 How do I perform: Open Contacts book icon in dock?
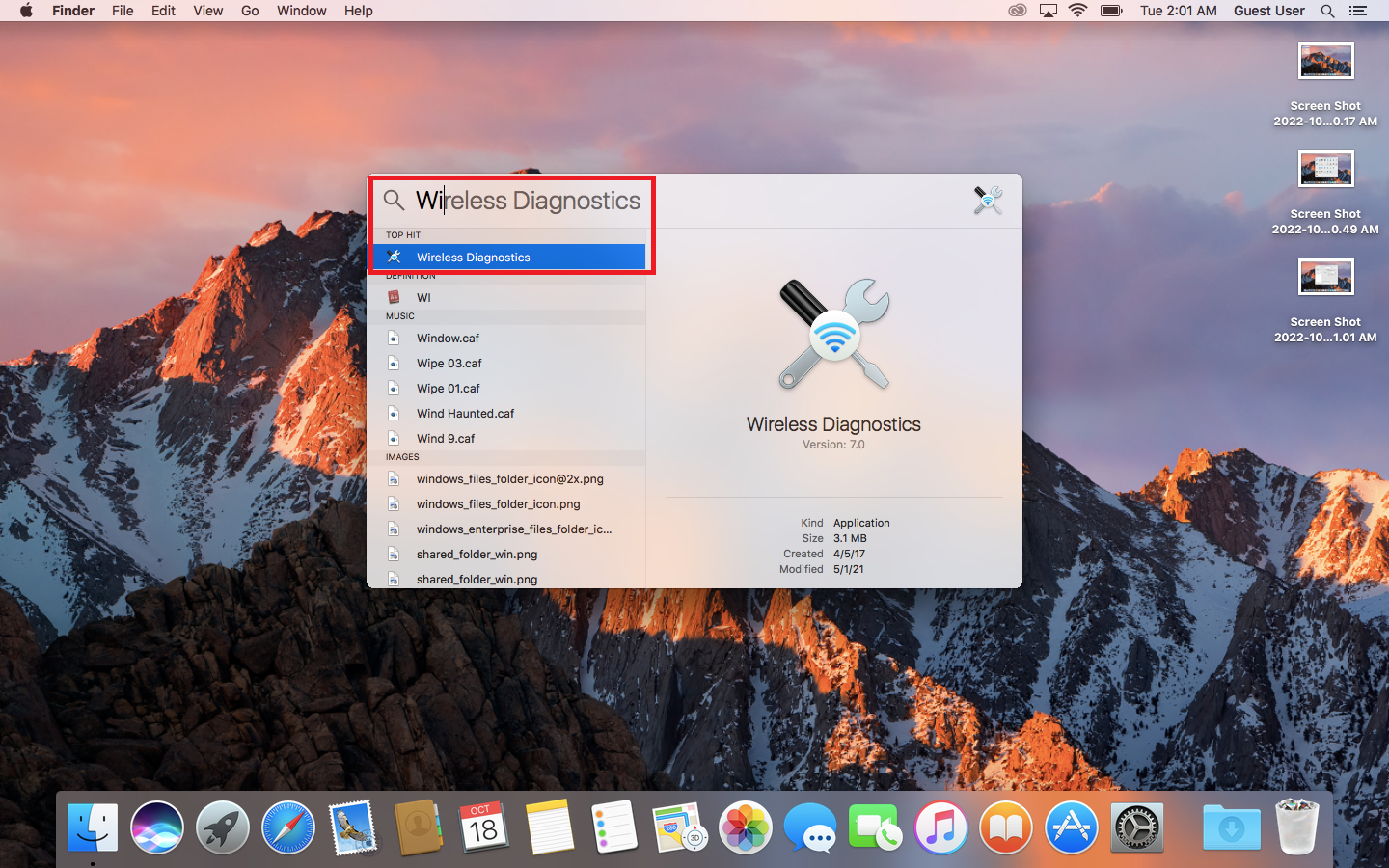click(x=419, y=827)
